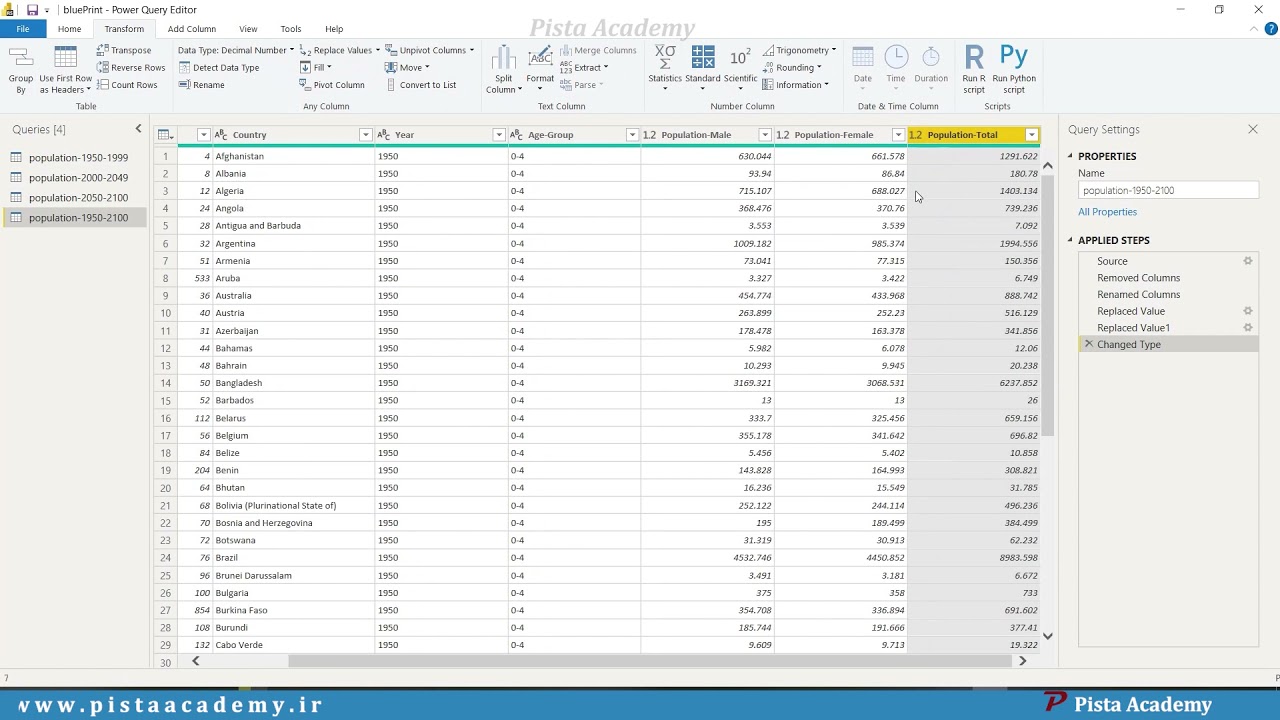The height and width of the screenshot is (720, 1280).
Task: Click the save icon in title bar
Action: coord(32,10)
